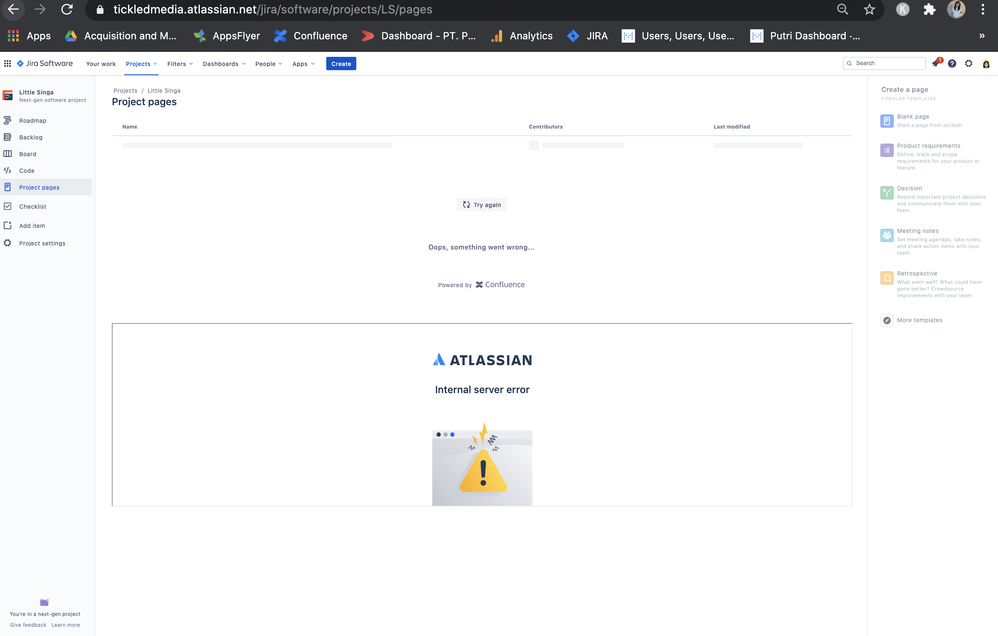Click the Contributors column header
Image resolution: width=998 pixels, height=636 pixels.
[x=545, y=127]
